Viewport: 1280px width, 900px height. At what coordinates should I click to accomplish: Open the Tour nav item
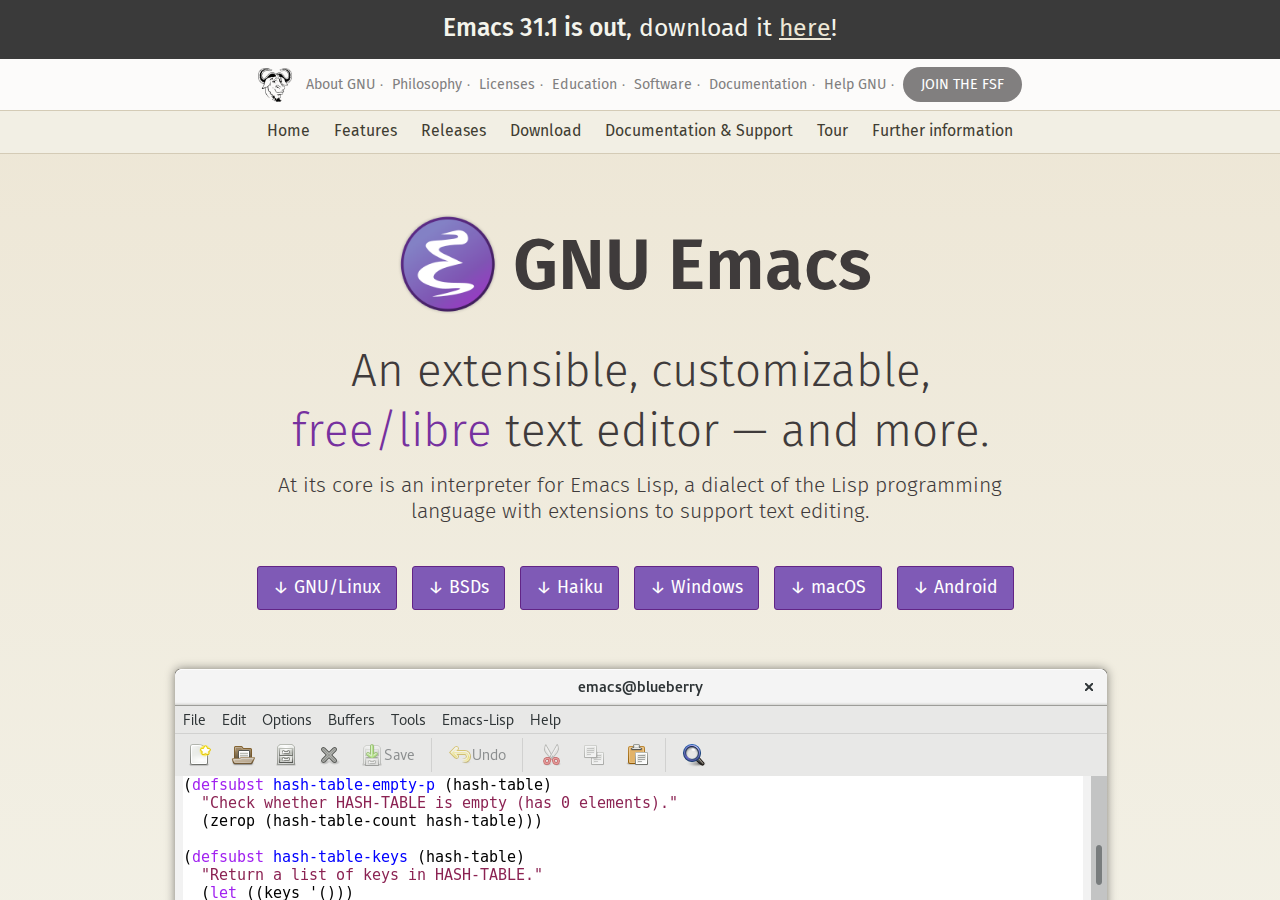point(832,131)
